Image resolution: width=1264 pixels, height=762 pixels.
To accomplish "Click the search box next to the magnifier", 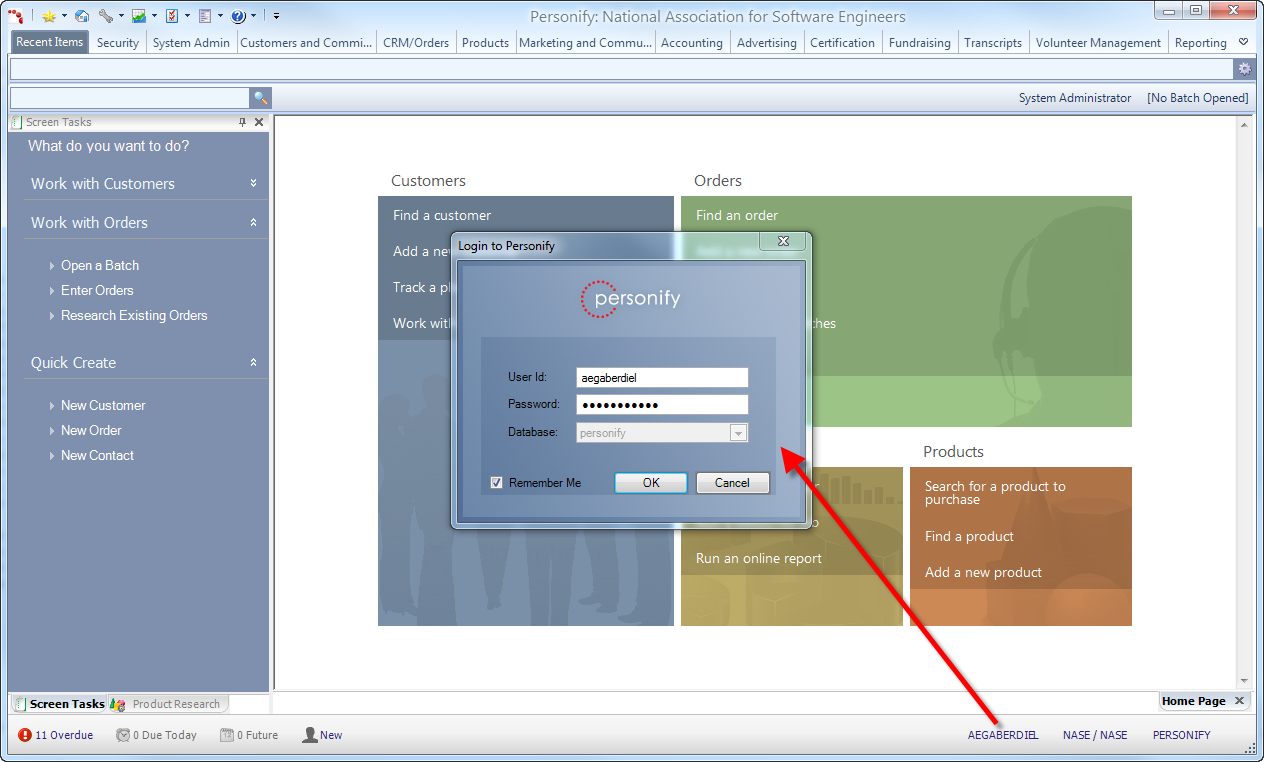I will [x=129, y=98].
